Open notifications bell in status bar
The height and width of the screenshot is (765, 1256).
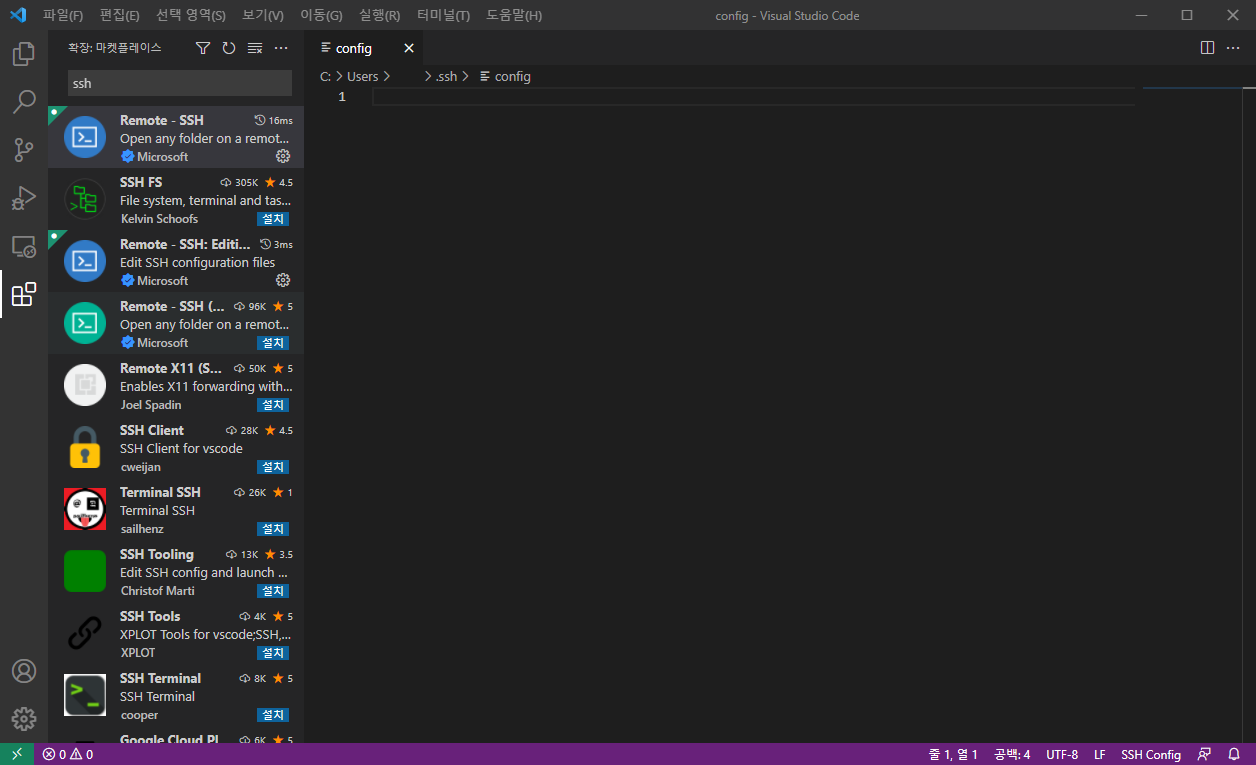tap(1234, 755)
